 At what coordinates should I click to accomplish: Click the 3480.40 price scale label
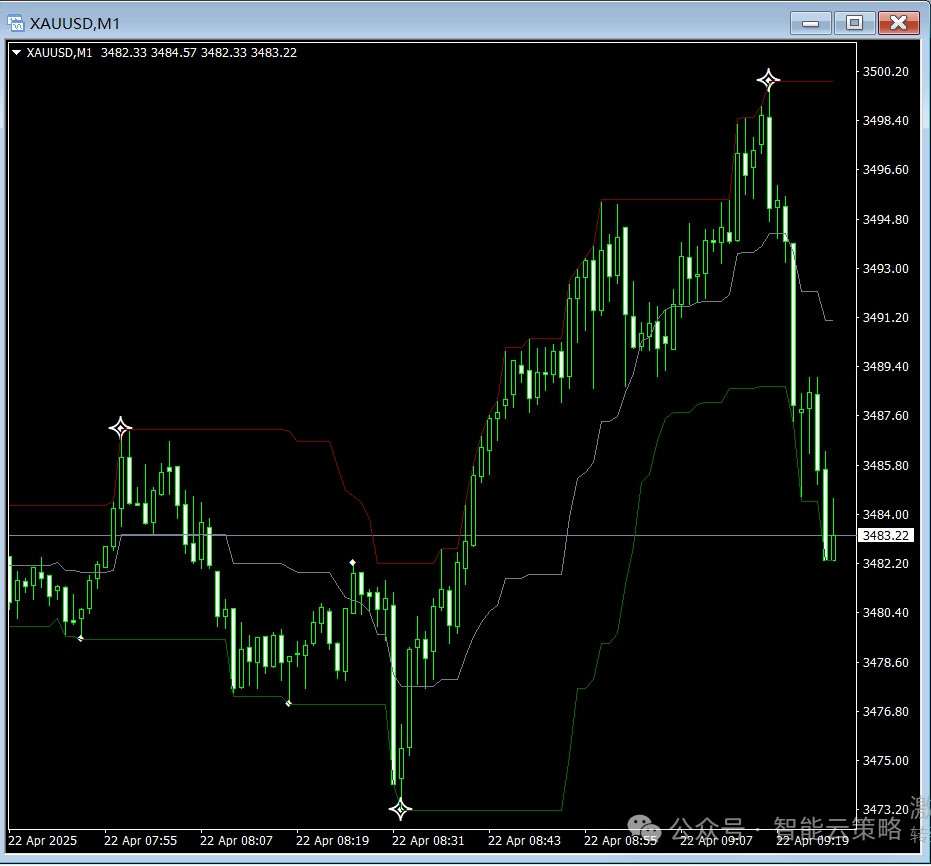click(x=885, y=612)
